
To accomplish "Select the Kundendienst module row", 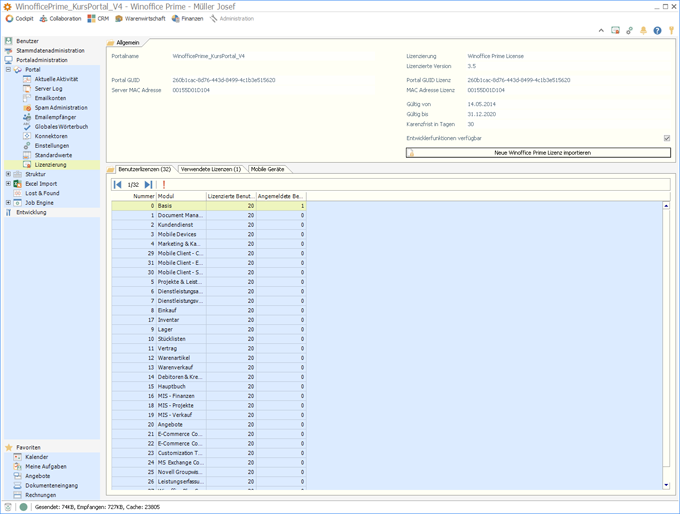I will tap(209, 225).
